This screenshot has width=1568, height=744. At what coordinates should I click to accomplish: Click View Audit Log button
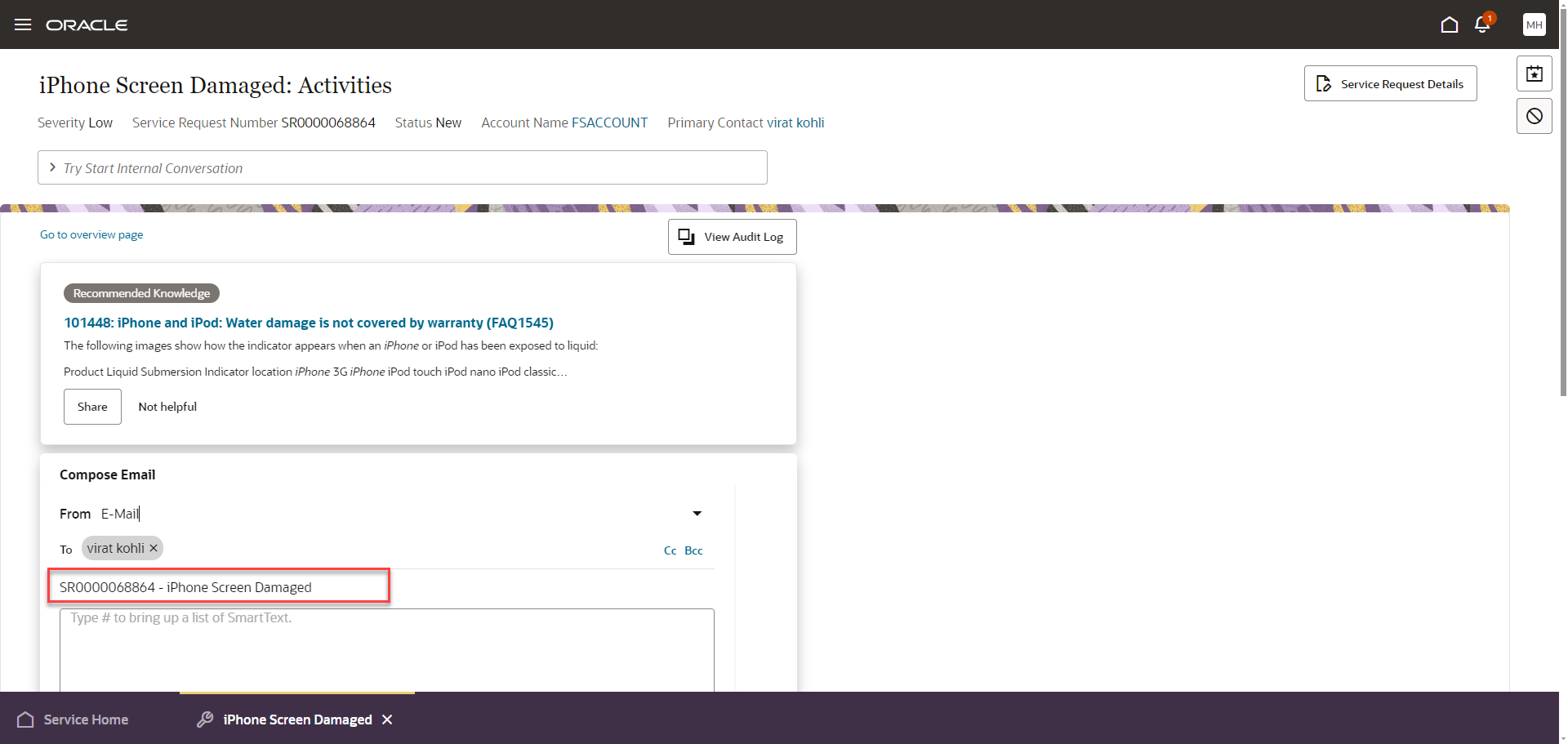[732, 237]
